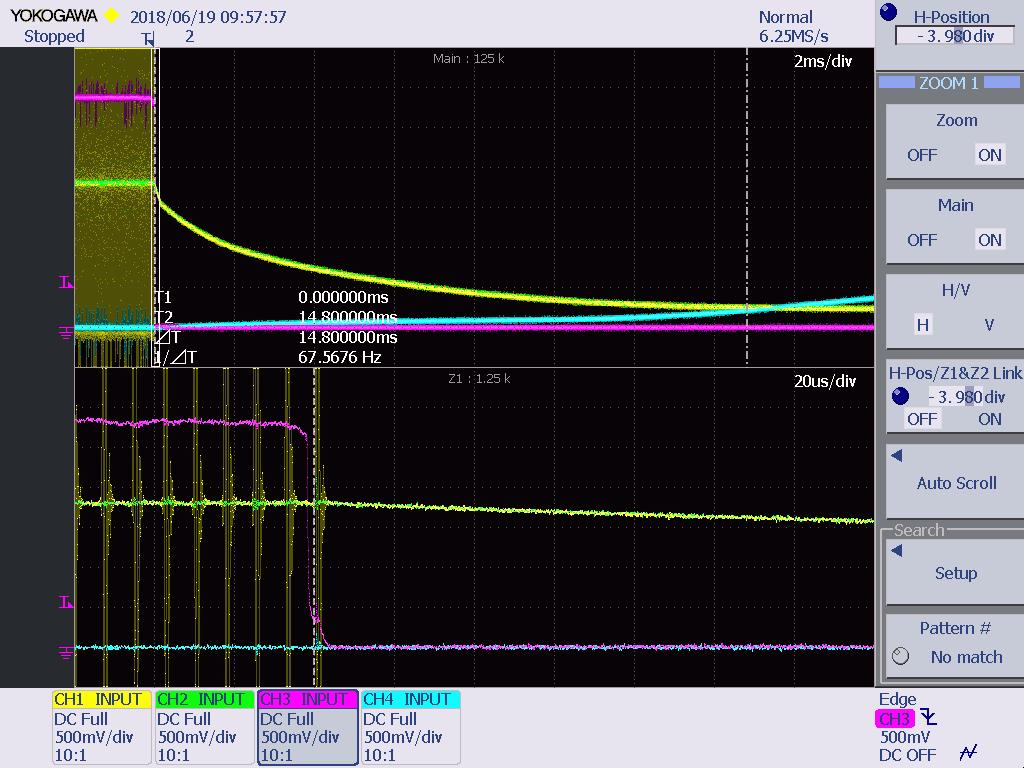The height and width of the screenshot is (768, 1024).
Task: Click the falling edge trigger slope icon
Action: [x=929, y=717]
